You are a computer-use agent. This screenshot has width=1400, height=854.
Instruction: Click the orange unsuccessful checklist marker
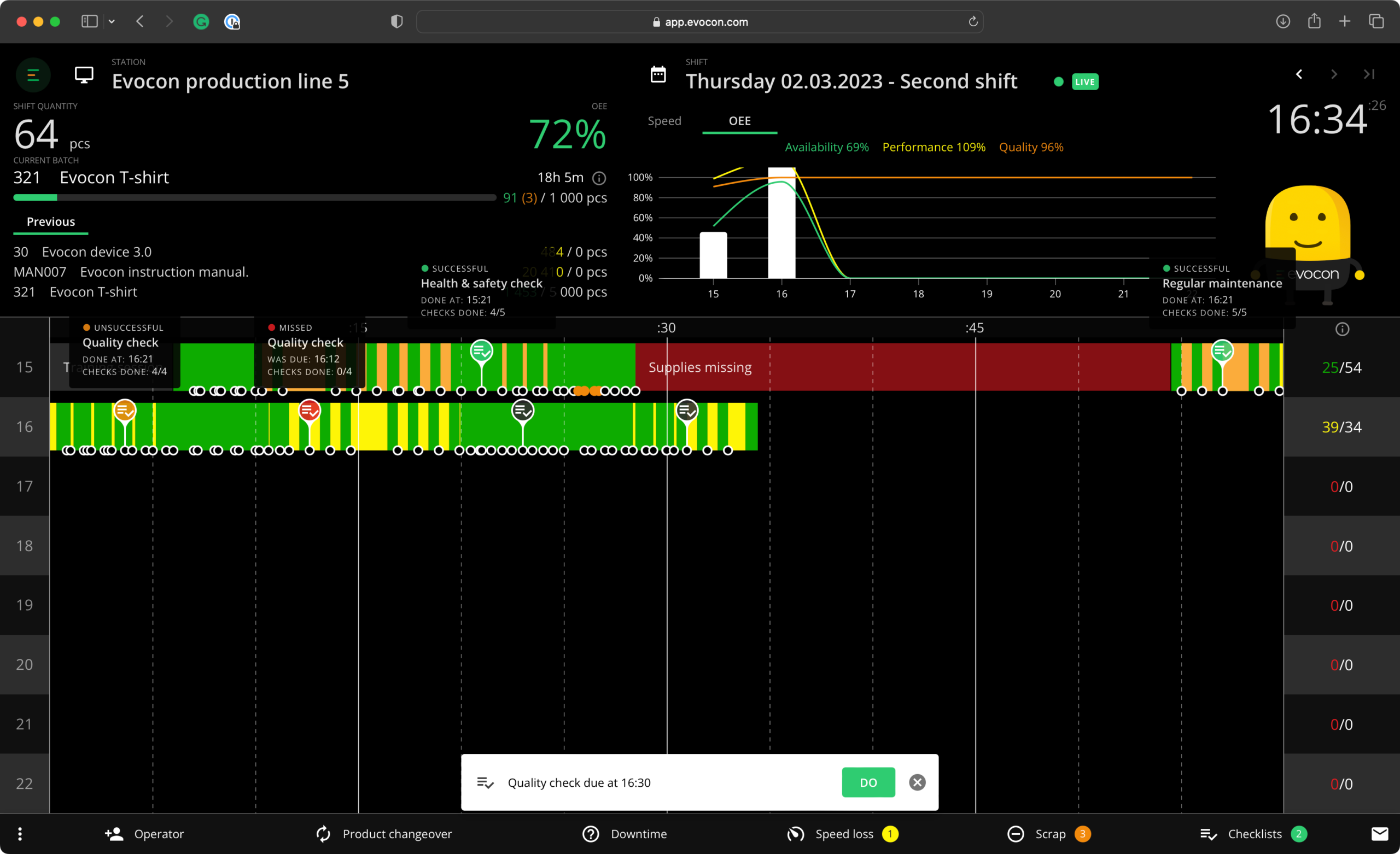(x=125, y=410)
